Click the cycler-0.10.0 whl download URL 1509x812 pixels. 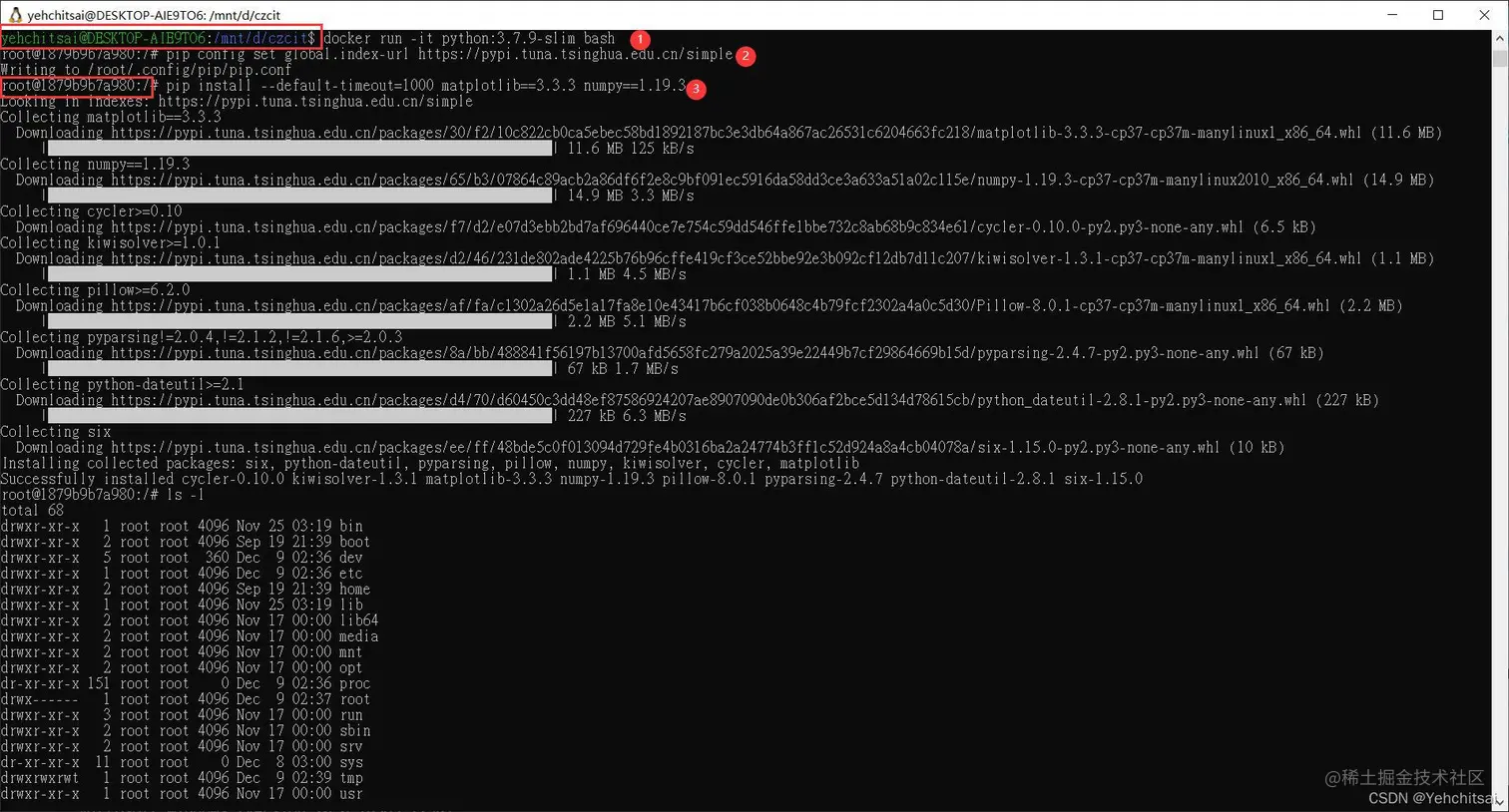tap(678, 227)
